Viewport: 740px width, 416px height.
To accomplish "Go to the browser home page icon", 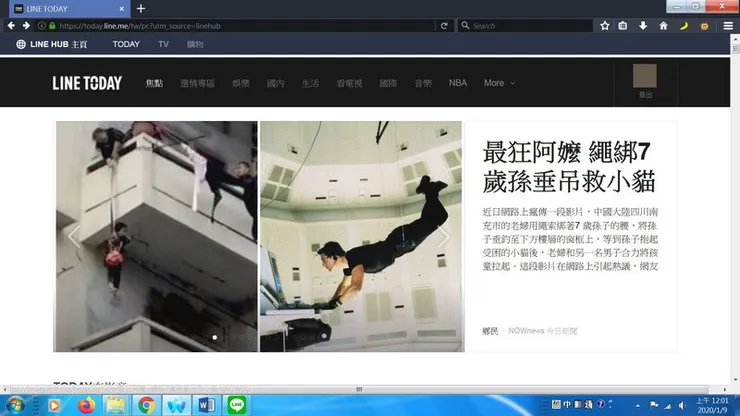I will [663, 25].
